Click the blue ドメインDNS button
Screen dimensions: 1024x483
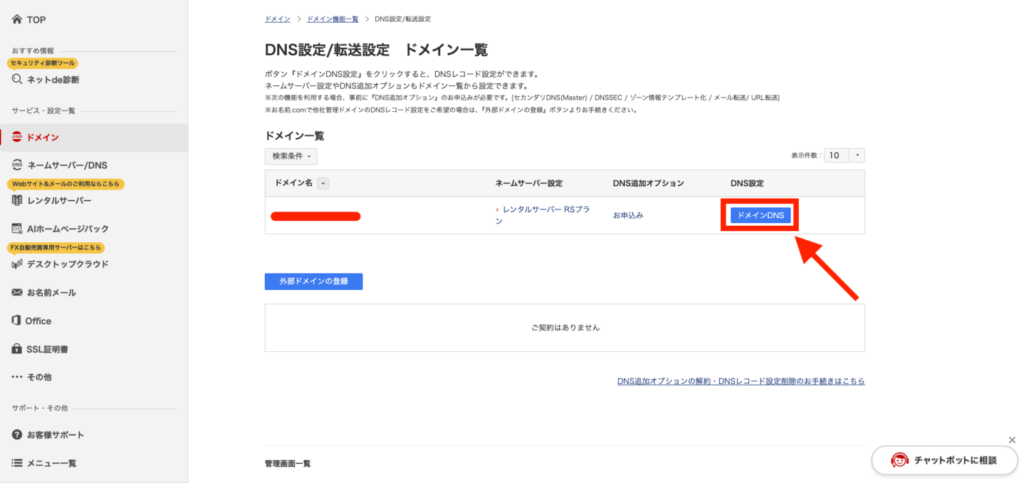pyautogui.click(x=760, y=215)
